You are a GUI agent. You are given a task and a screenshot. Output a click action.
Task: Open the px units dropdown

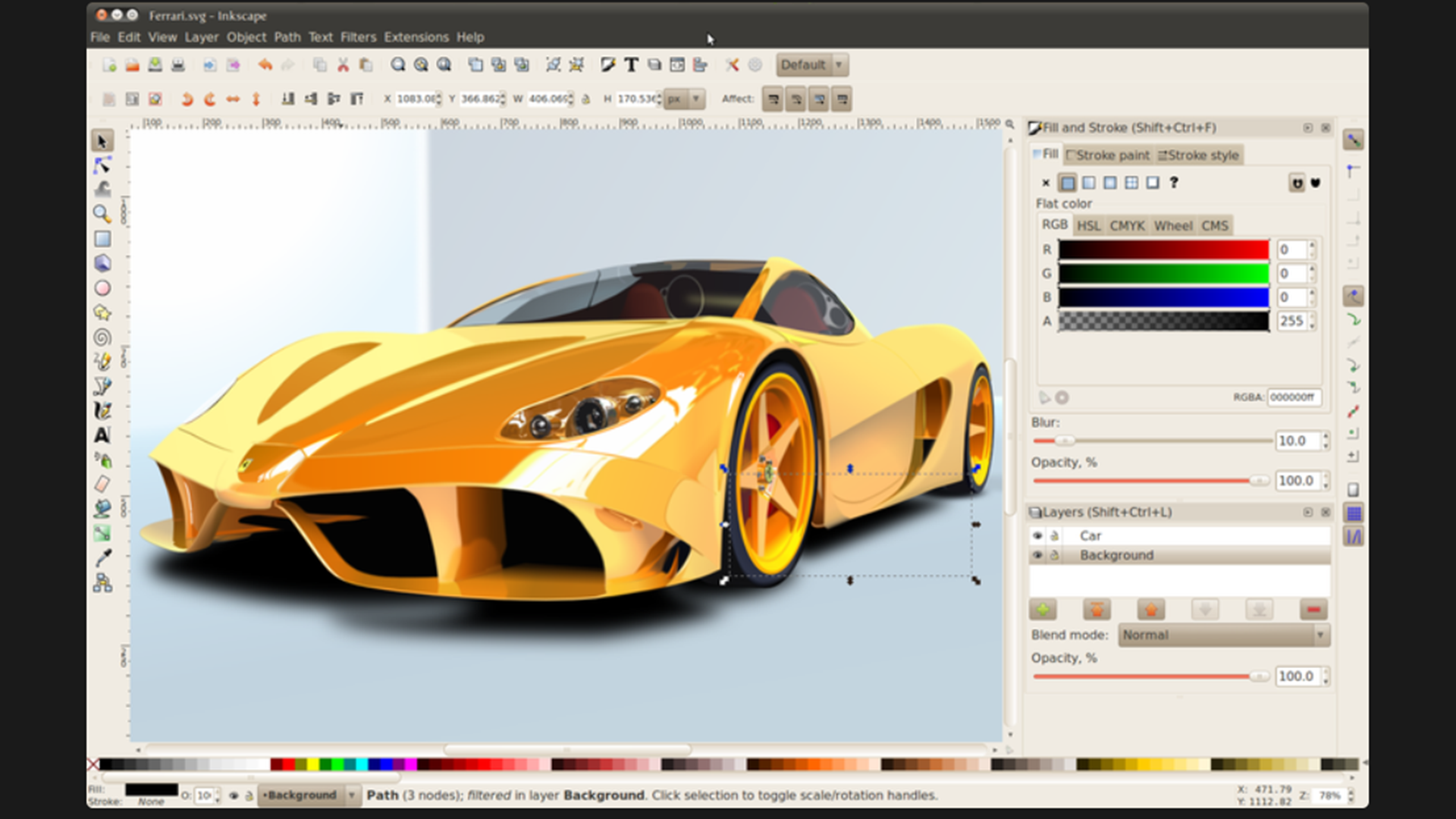pyautogui.click(x=685, y=99)
